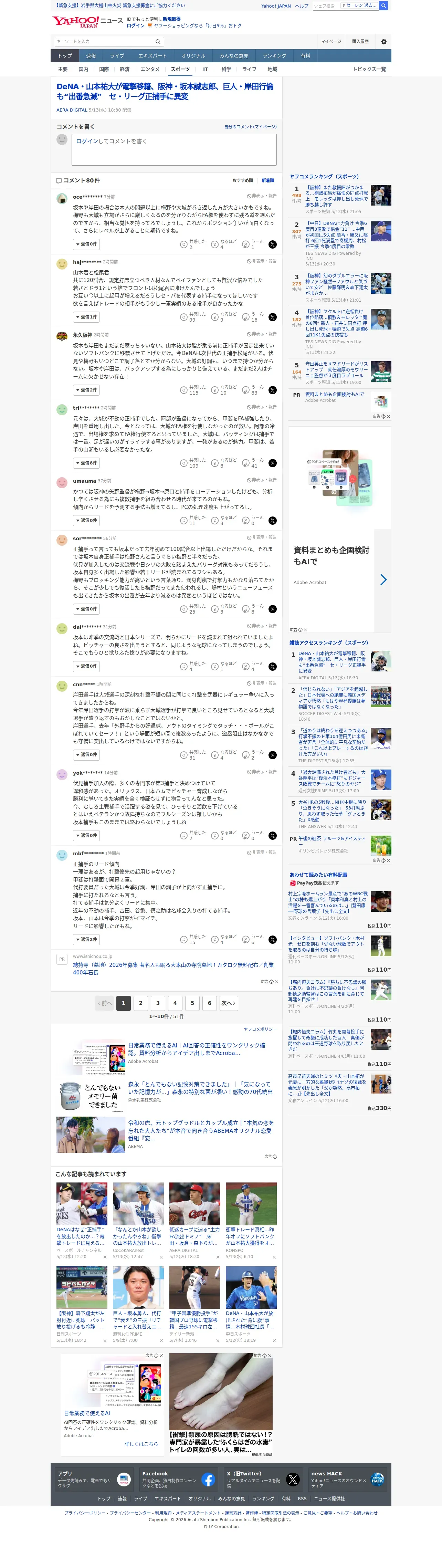Close the ad under the comment list
Image resolution: width=442 pixels, height=1568 pixels.
(276, 982)
